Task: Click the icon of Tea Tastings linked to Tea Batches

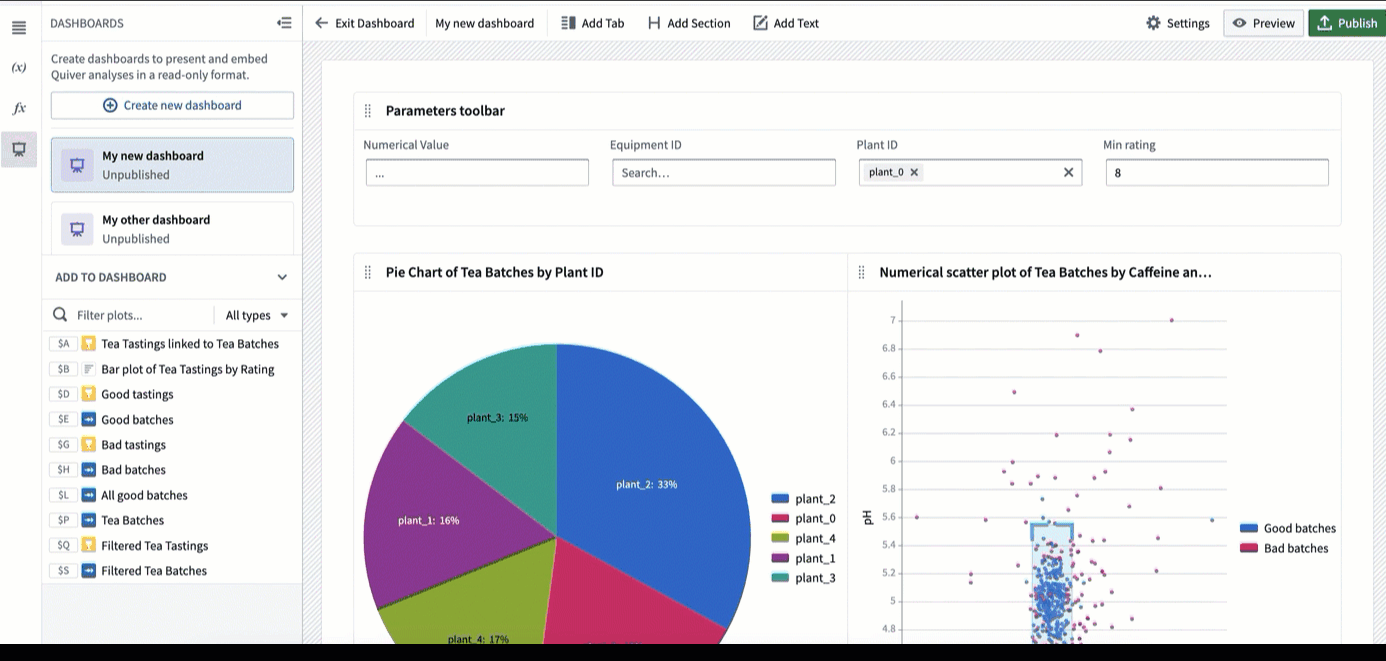Action: pos(88,344)
